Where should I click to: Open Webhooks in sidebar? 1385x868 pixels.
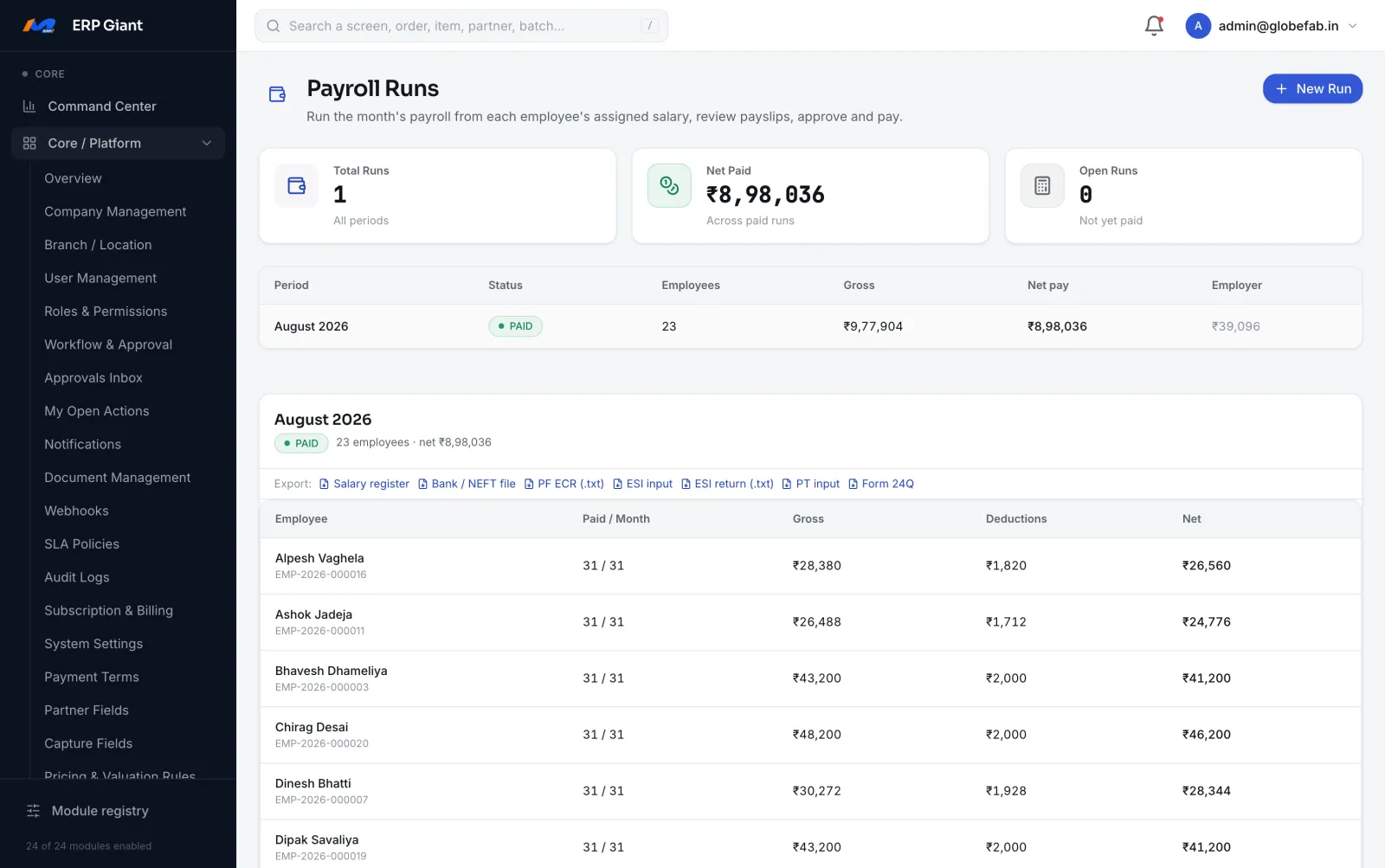coord(76,511)
